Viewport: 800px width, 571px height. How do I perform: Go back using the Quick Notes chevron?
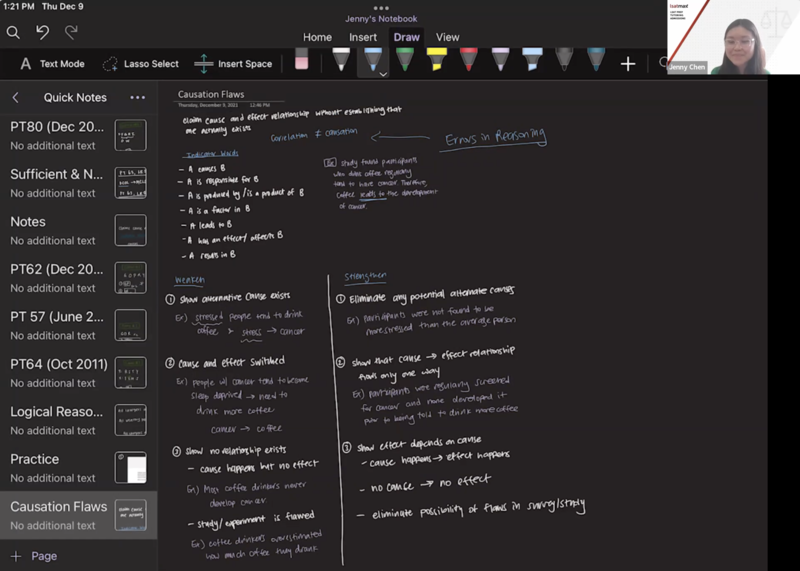(16, 98)
